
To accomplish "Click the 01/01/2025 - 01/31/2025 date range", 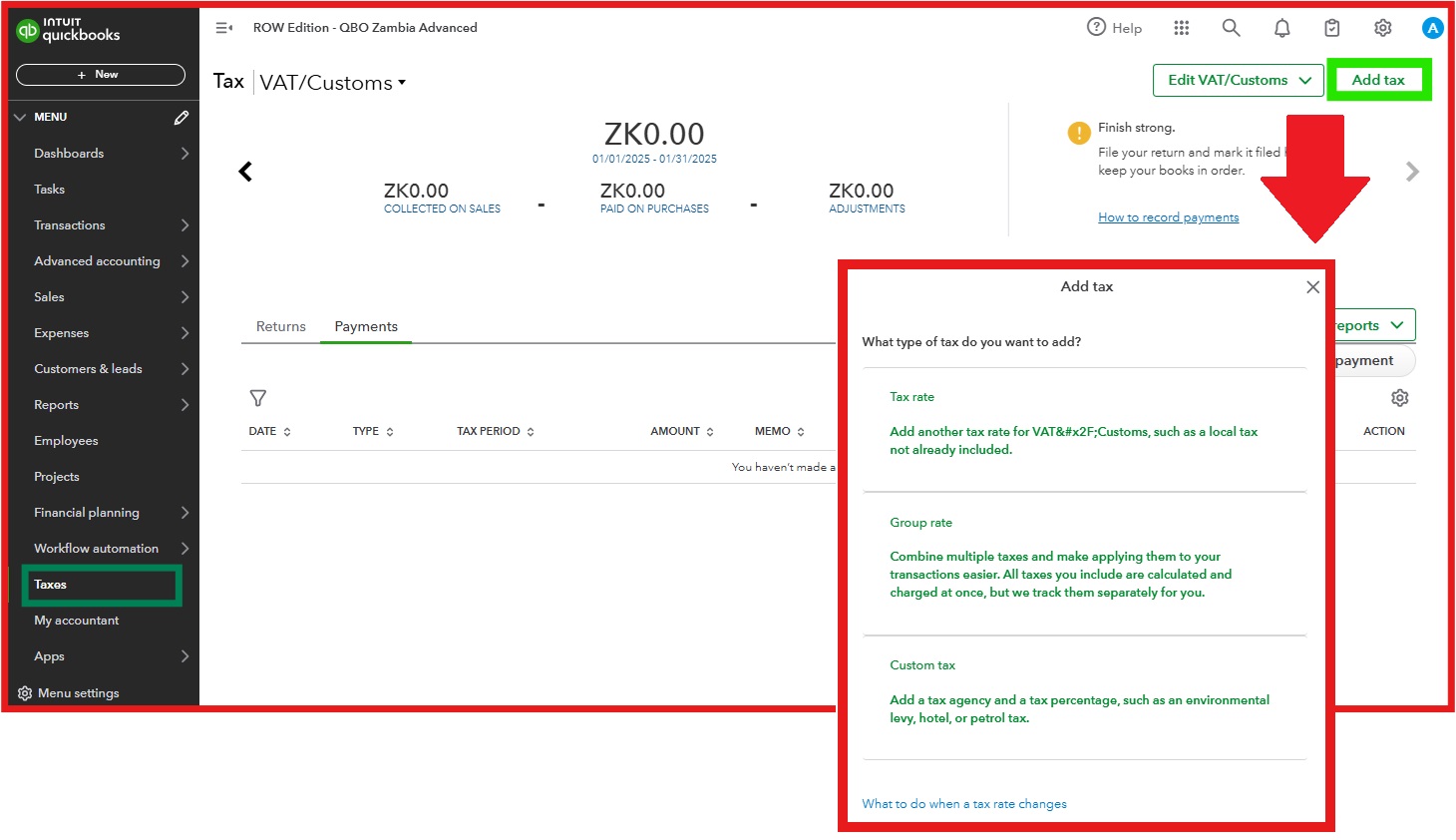I will [654, 159].
